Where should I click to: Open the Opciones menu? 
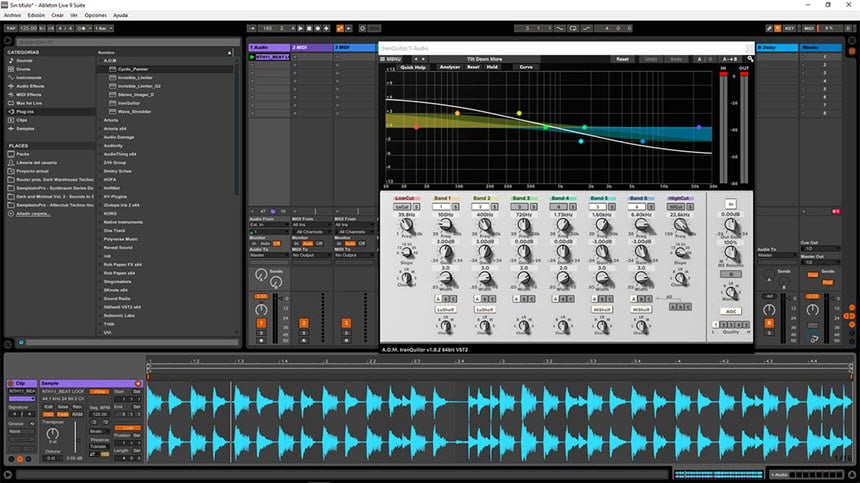pyautogui.click(x=95, y=15)
